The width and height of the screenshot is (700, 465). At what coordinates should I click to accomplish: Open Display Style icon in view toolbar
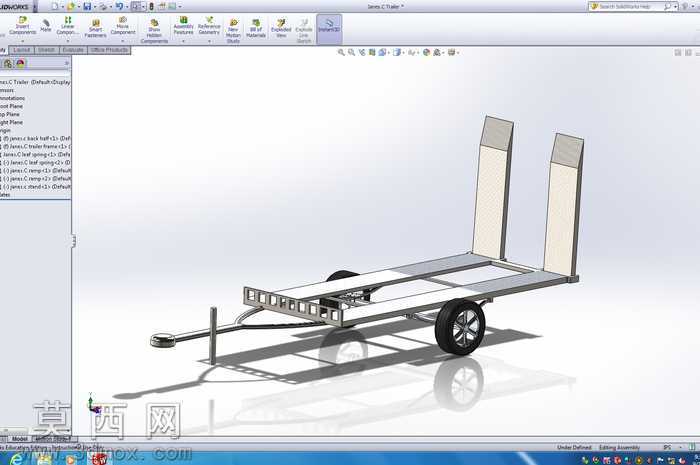point(396,53)
